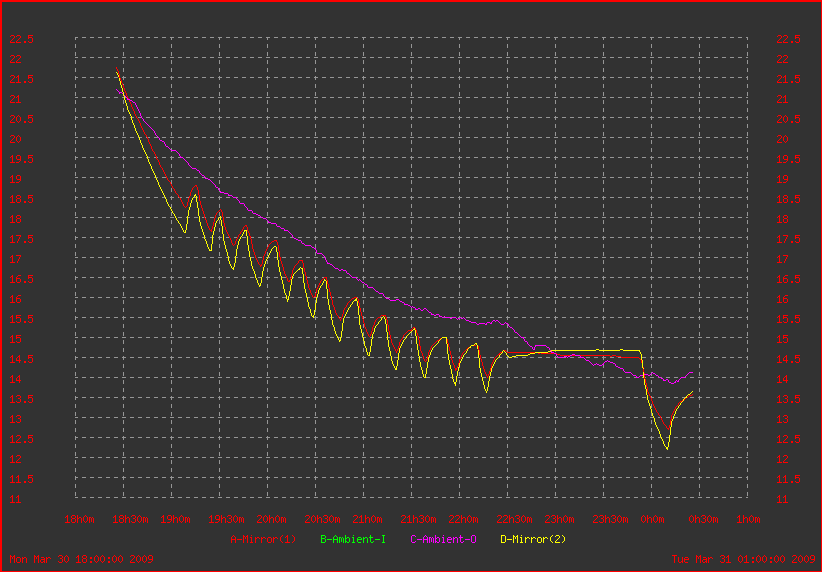The height and width of the screenshot is (572, 822).
Task: Select the C-Ambient-O legend entry
Action: (443, 539)
